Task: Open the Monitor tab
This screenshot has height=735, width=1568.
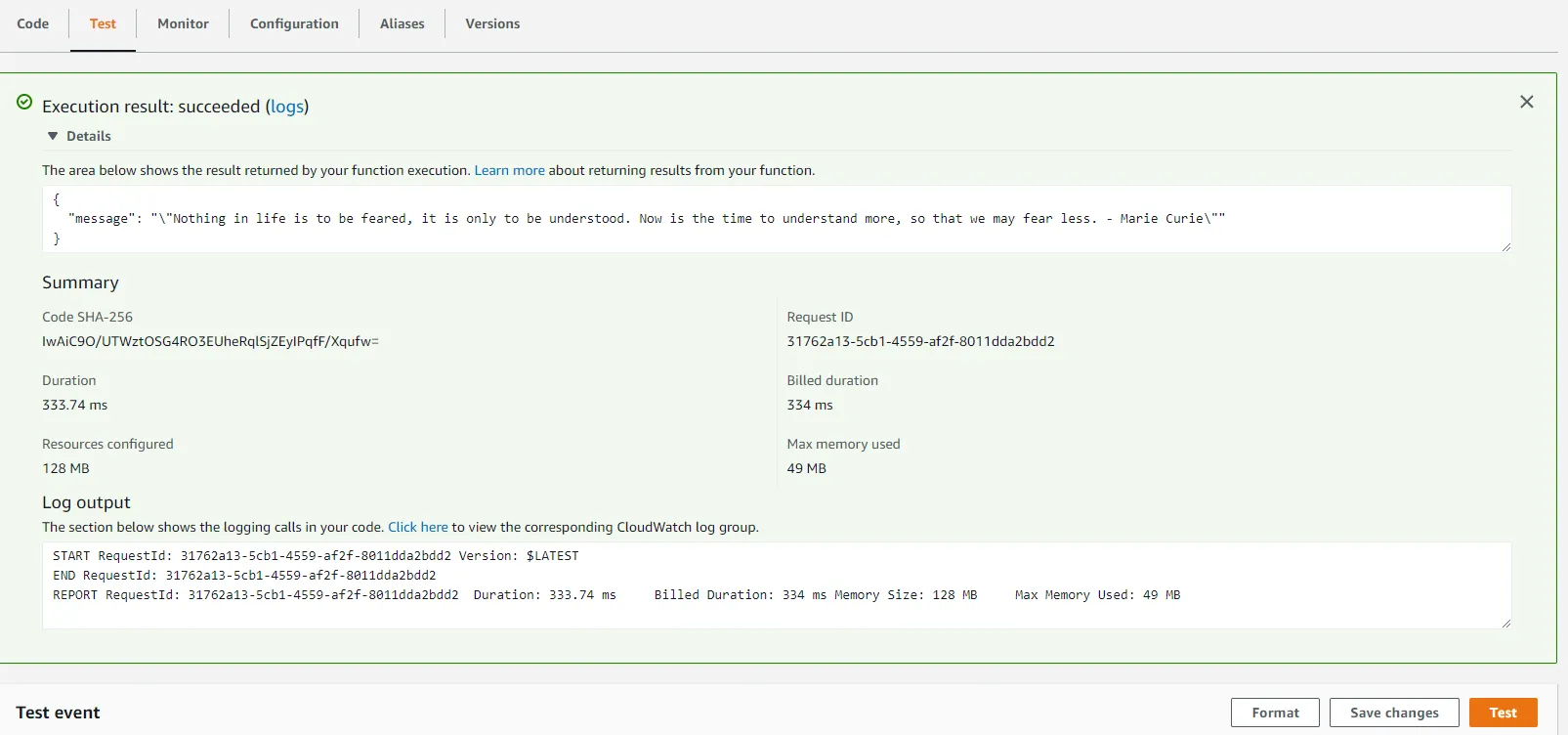Action: (x=183, y=23)
